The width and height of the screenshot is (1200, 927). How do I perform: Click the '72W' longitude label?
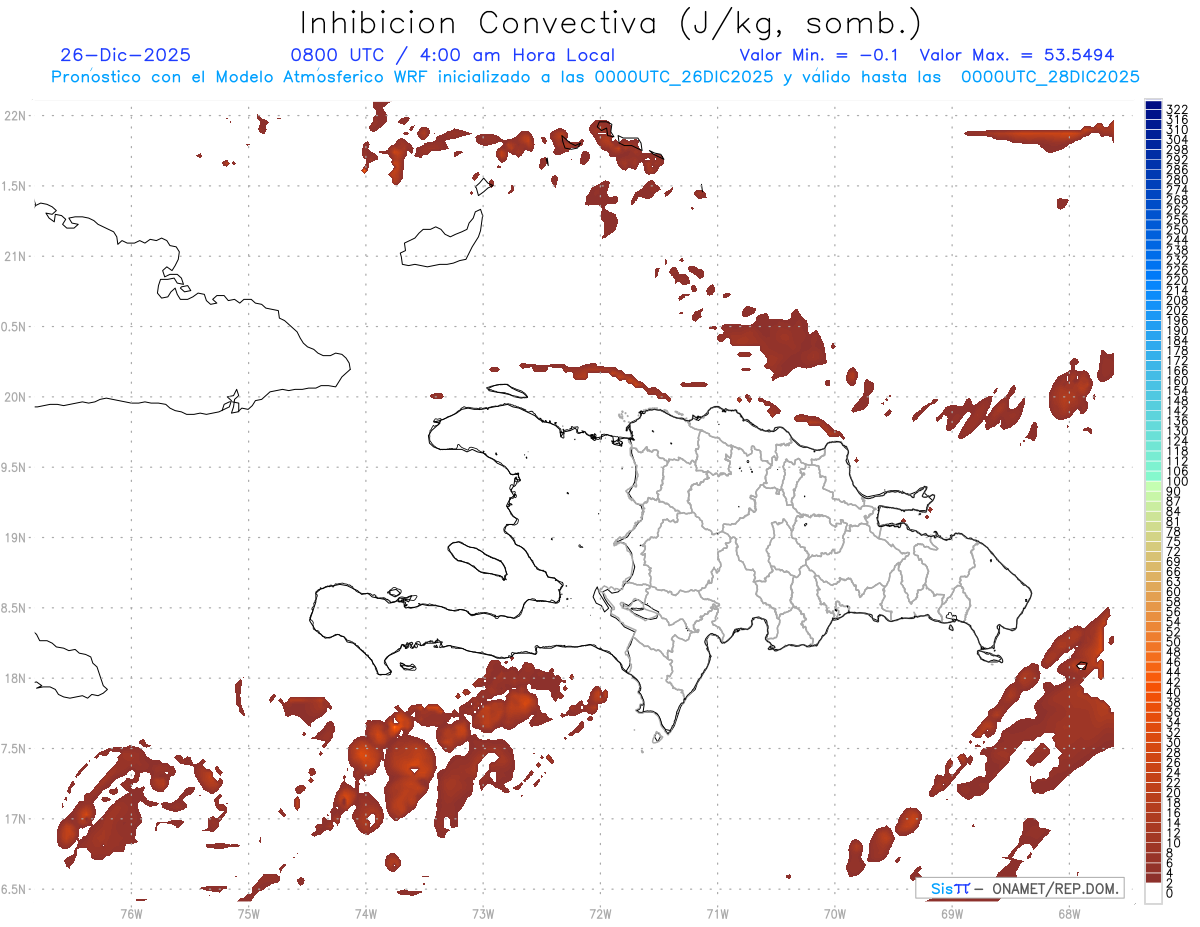tap(600, 913)
